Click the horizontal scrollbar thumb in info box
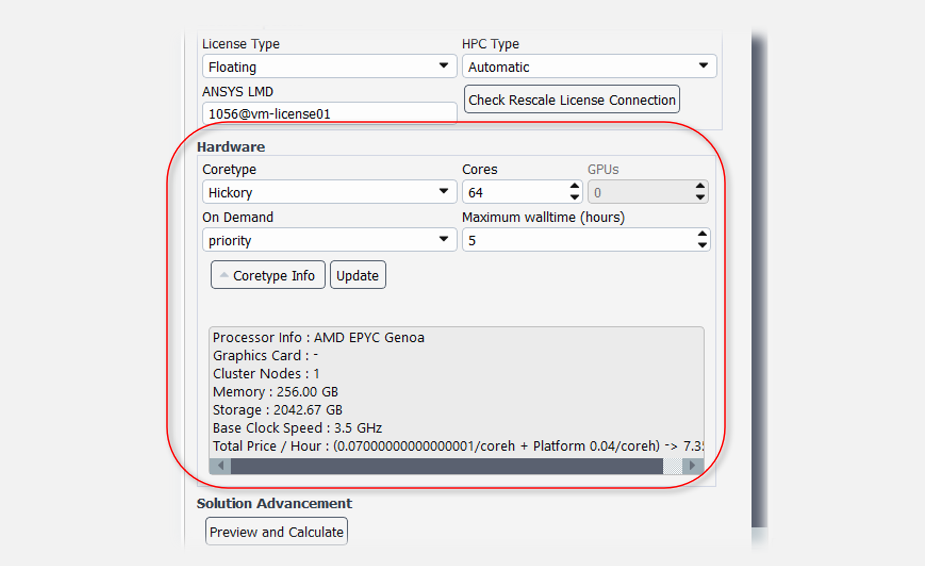Image resolution: width=925 pixels, height=566 pixels. tap(447, 466)
